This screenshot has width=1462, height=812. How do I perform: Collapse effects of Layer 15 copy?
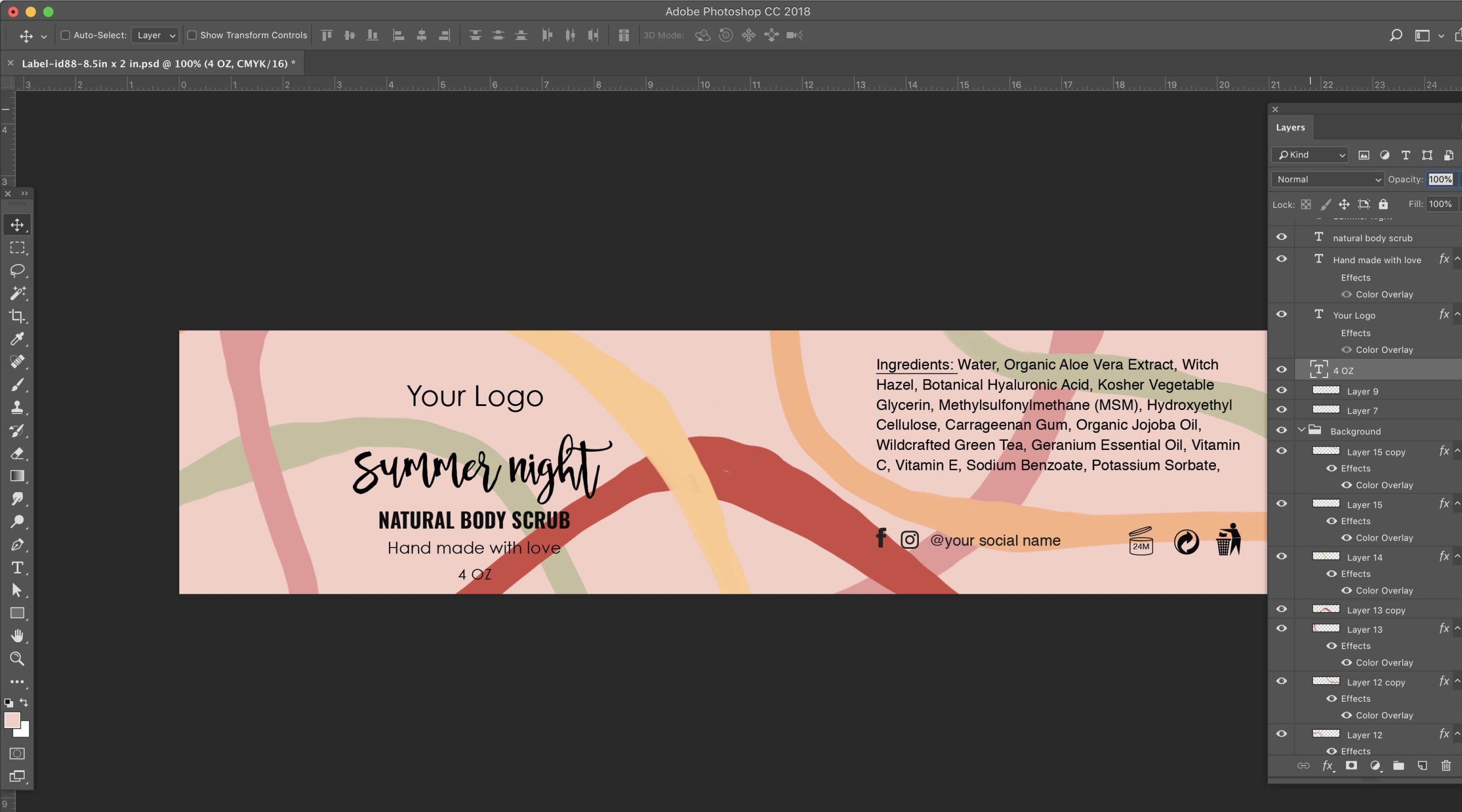(1457, 451)
